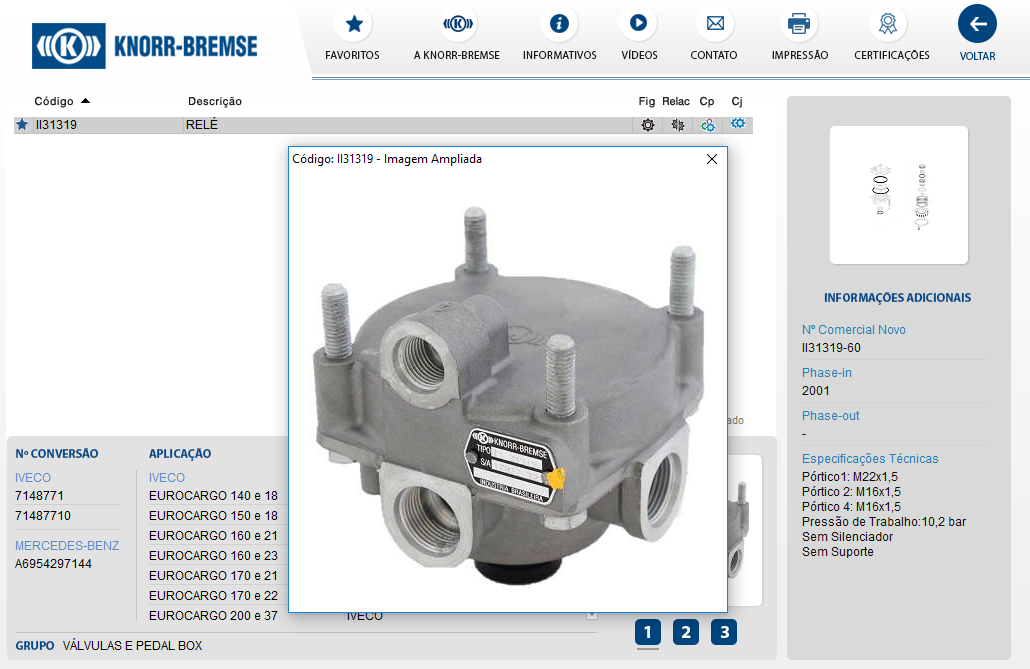Open the Favoritos star icon

point(352,23)
